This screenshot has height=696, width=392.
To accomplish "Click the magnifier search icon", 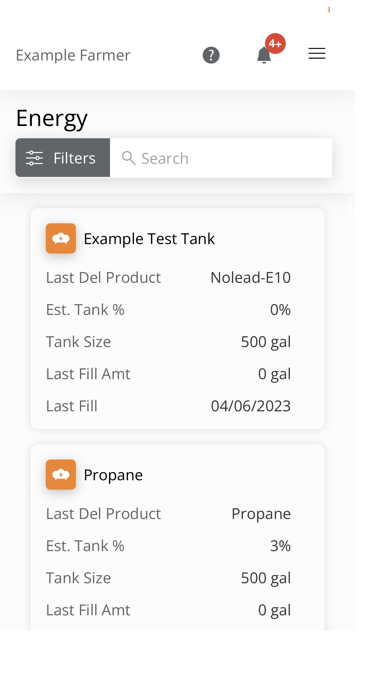I will tap(128, 158).
